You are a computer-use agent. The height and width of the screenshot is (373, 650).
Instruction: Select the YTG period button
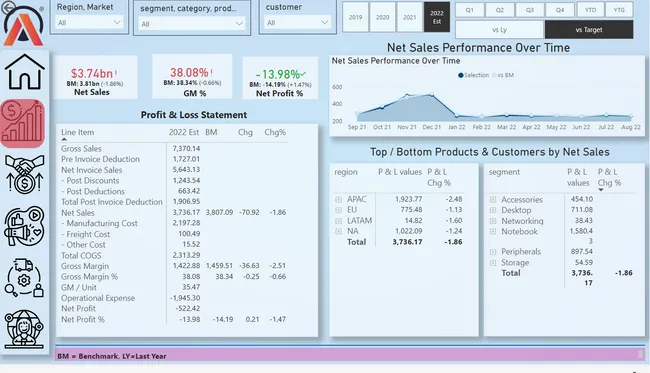pyautogui.click(x=619, y=10)
